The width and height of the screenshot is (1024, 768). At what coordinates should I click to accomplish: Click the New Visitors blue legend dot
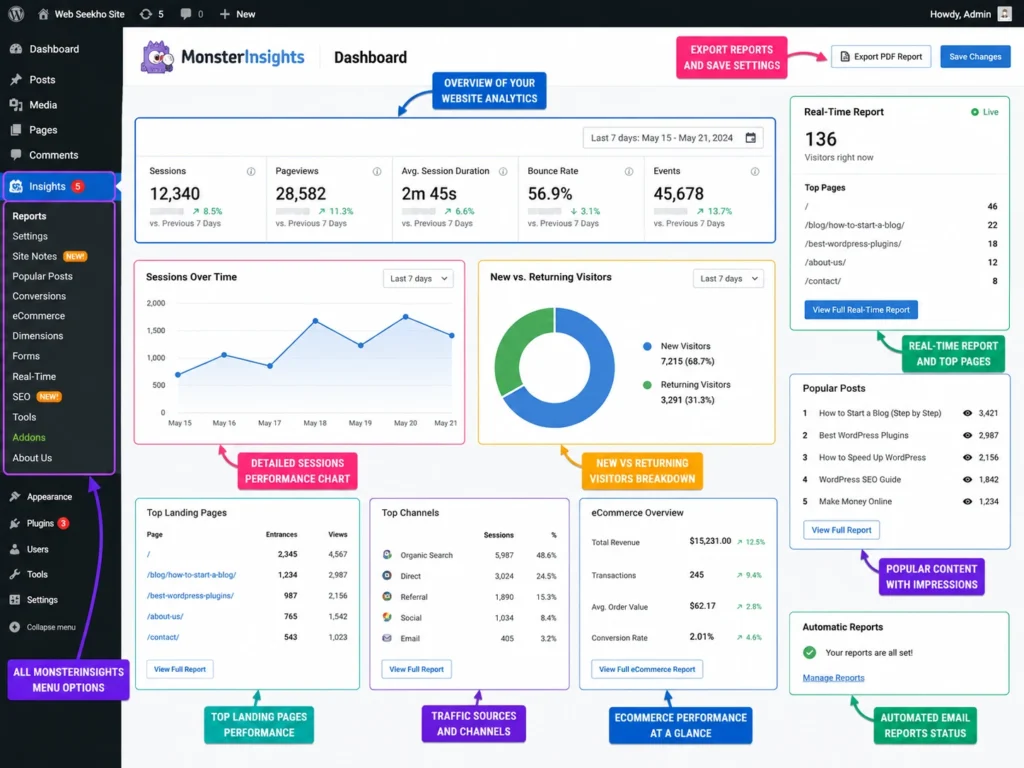tap(647, 346)
